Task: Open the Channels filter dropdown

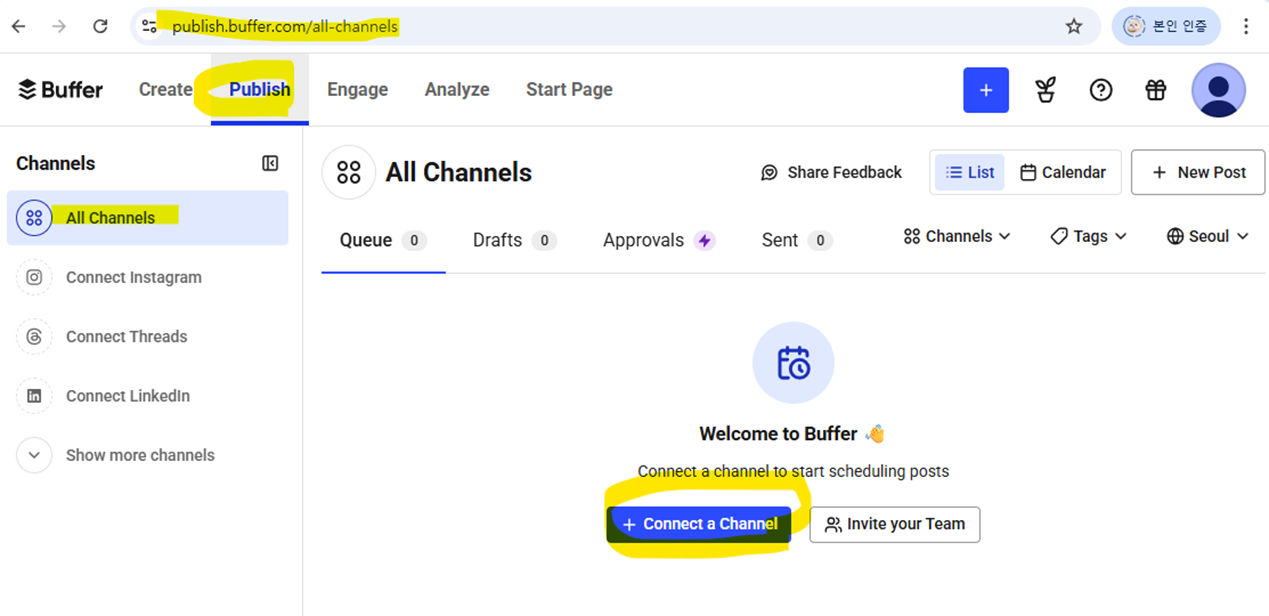Action: tap(957, 237)
